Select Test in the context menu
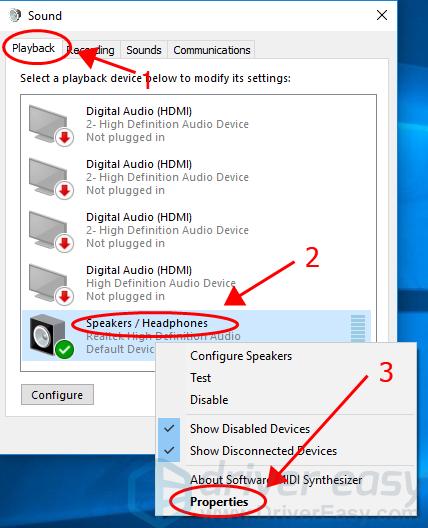The height and width of the screenshot is (528, 428). pos(201,378)
